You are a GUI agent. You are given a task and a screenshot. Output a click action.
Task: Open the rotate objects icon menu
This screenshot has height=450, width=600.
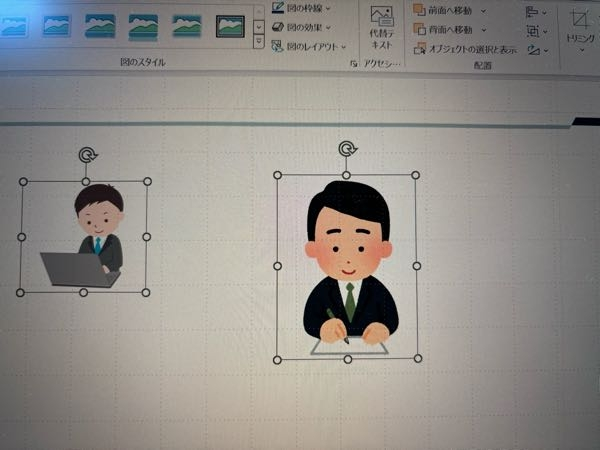tap(538, 50)
